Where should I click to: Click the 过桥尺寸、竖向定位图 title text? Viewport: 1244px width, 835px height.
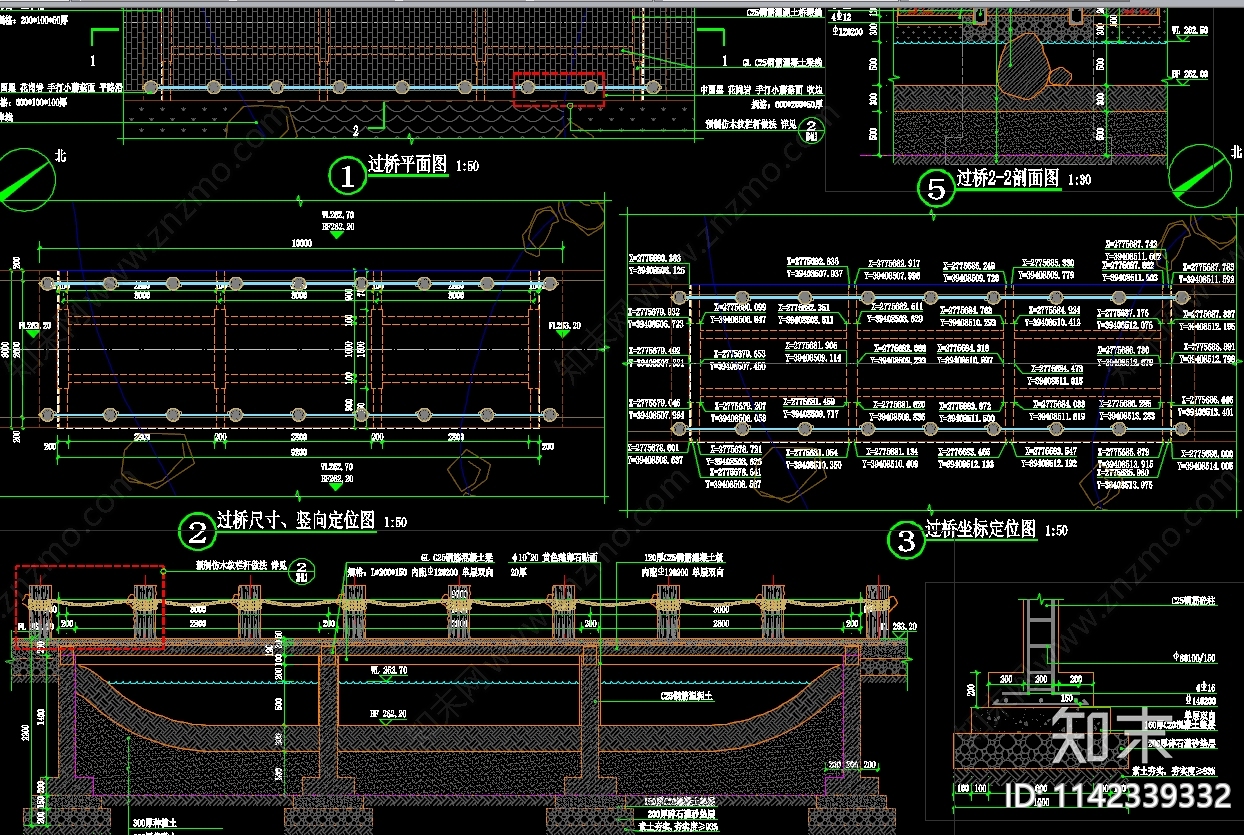pos(297,520)
